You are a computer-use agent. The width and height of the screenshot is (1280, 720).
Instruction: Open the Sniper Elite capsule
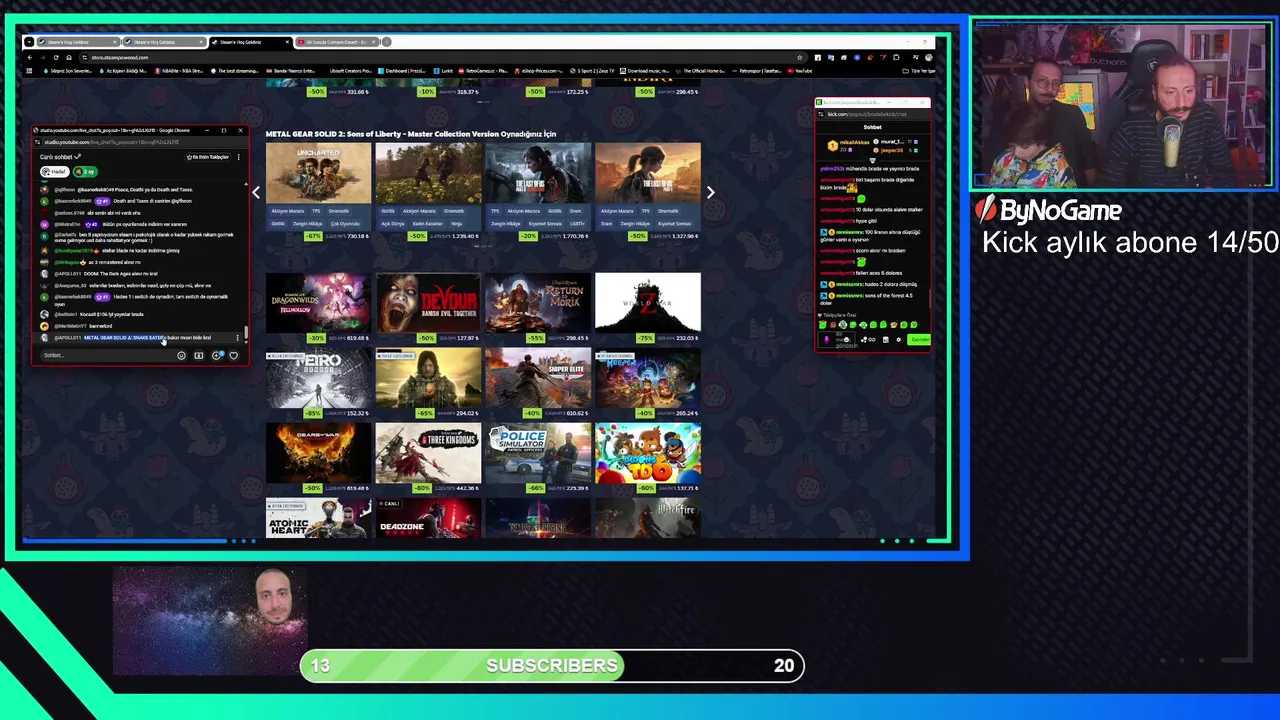(538, 379)
